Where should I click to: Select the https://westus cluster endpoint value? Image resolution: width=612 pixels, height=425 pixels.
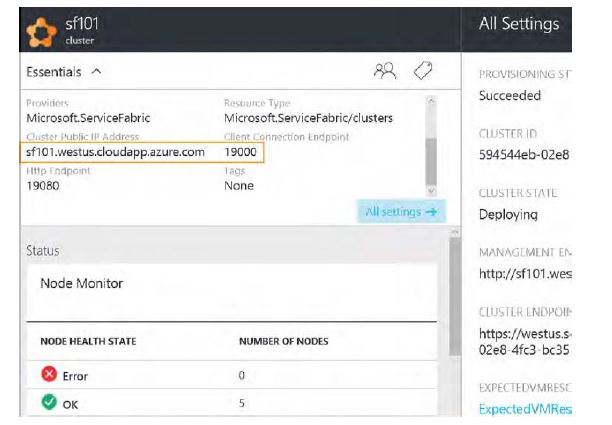(525, 341)
